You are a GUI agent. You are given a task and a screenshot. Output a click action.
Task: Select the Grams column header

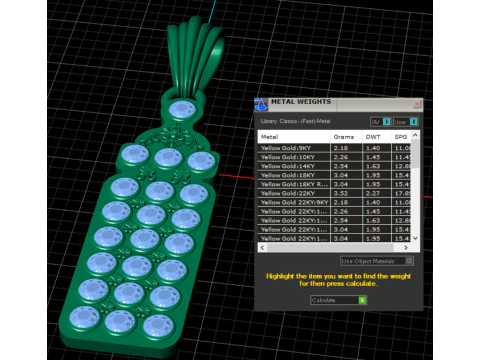(x=346, y=137)
